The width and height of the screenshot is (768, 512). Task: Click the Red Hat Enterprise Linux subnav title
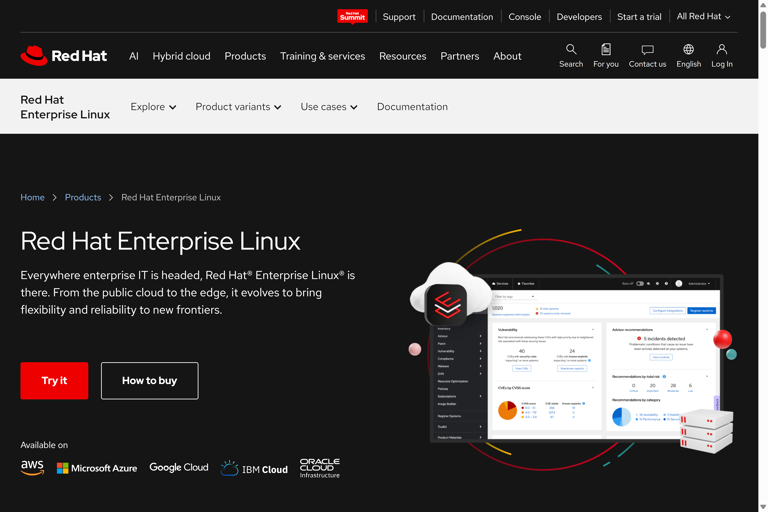click(x=65, y=107)
